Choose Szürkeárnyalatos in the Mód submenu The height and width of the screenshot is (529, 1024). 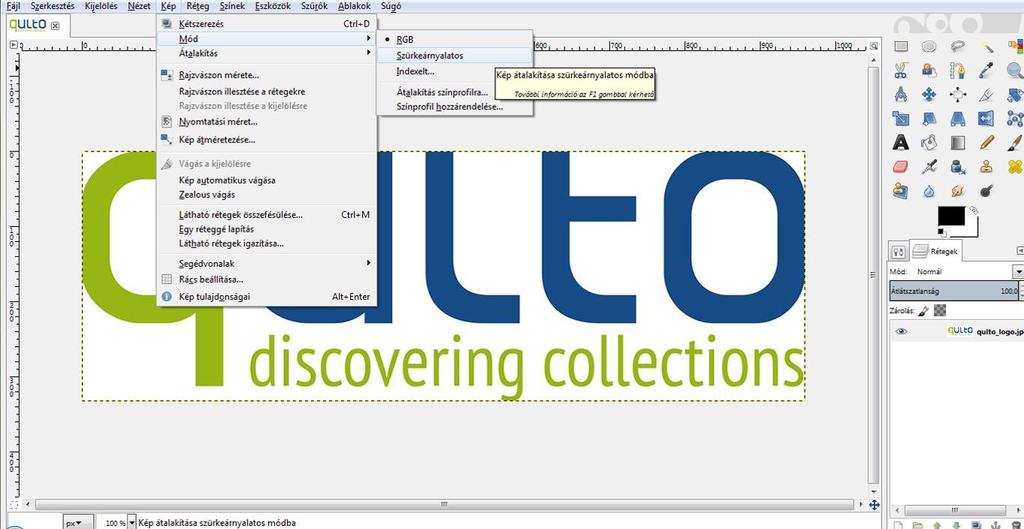455,56
